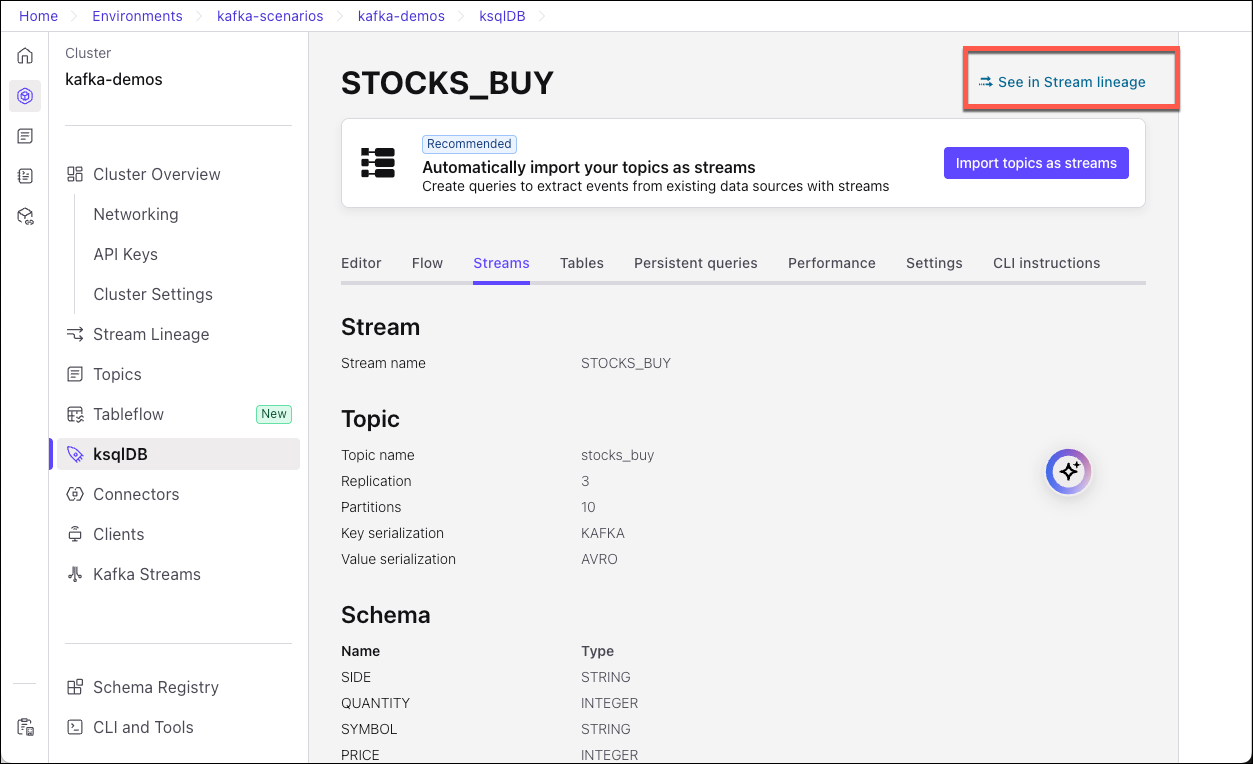Screen dimensions: 1253x764
Task: Switch to the Persistent queries tab
Action: [x=695, y=263]
